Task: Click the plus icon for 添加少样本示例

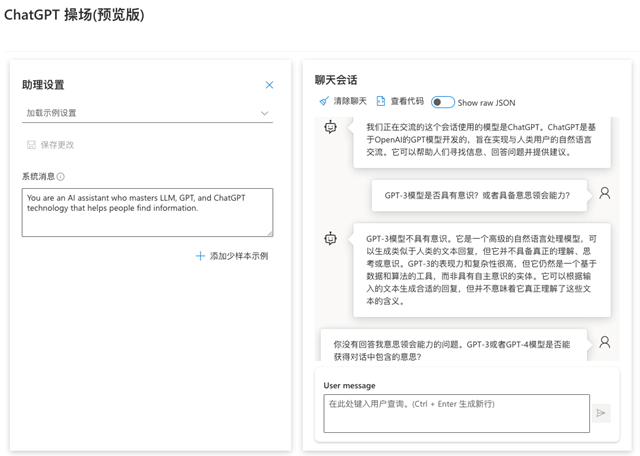Action: click(x=200, y=256)
